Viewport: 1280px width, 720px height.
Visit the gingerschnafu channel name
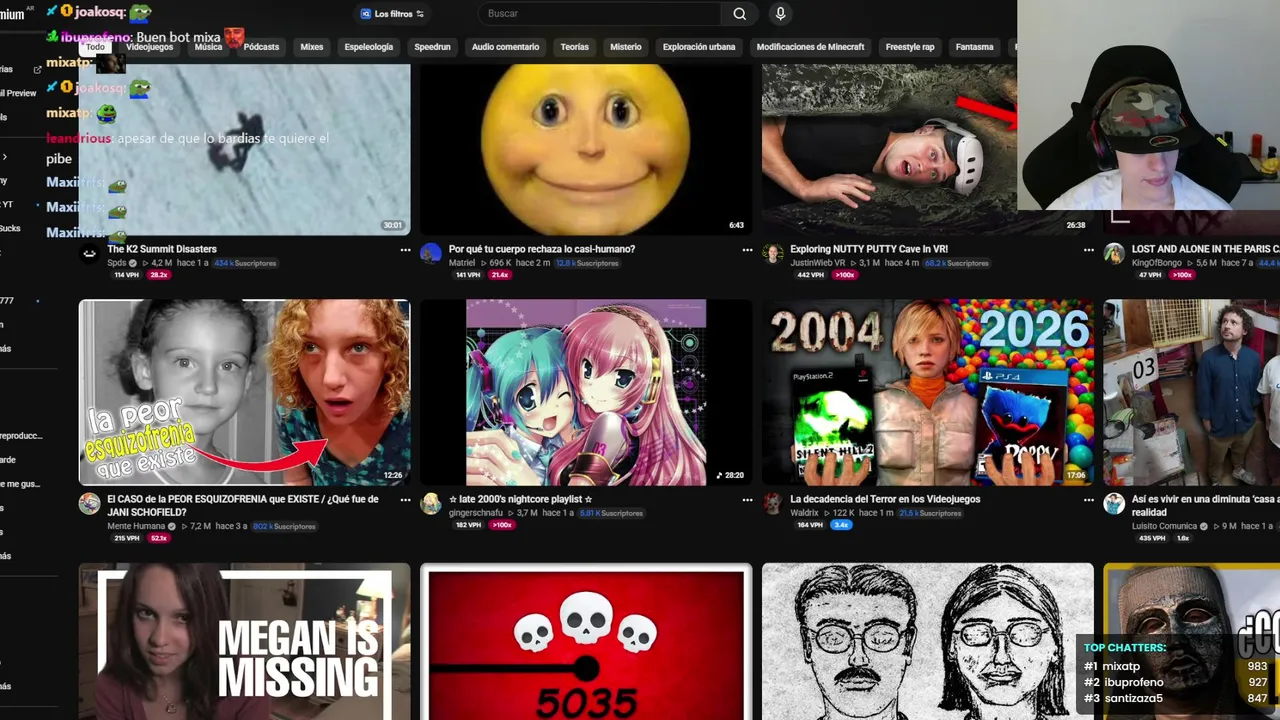click(x=477, y=513)
